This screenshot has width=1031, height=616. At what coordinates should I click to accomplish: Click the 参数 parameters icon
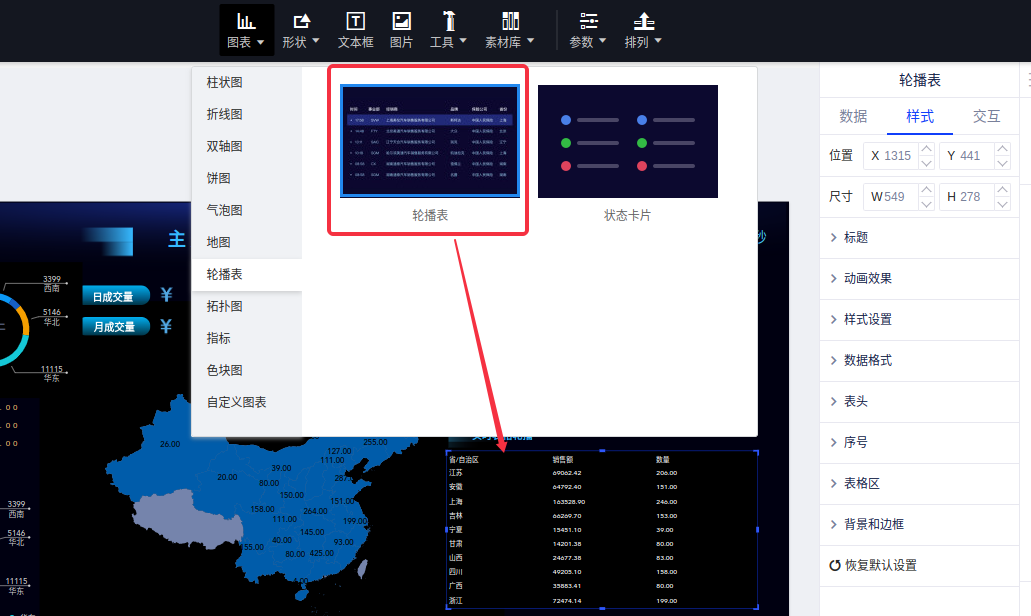click(588, 21)
